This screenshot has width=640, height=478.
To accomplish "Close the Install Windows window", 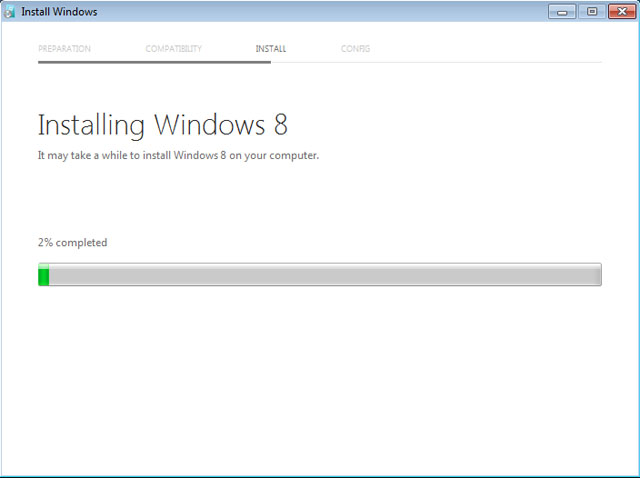I will coord(620,12).
